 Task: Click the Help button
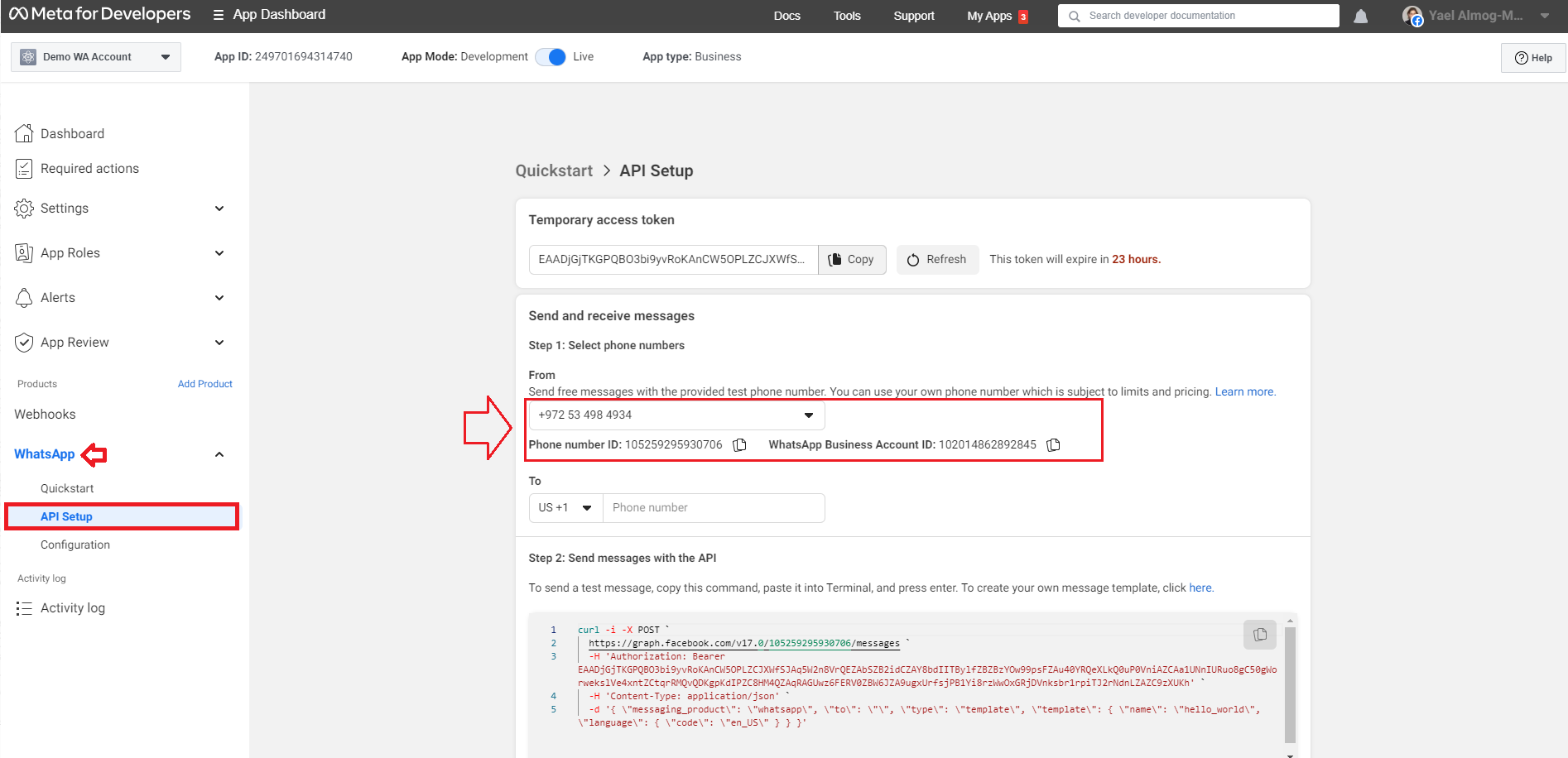1533,58
